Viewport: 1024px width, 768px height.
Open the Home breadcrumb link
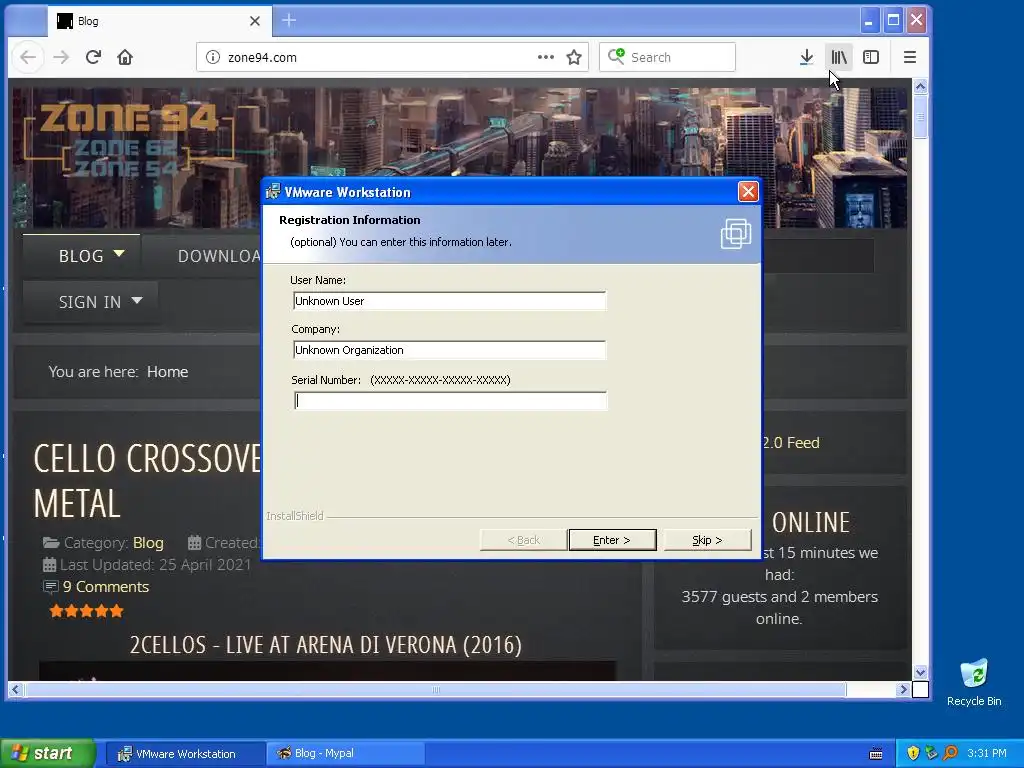click(x=167, y=372)
